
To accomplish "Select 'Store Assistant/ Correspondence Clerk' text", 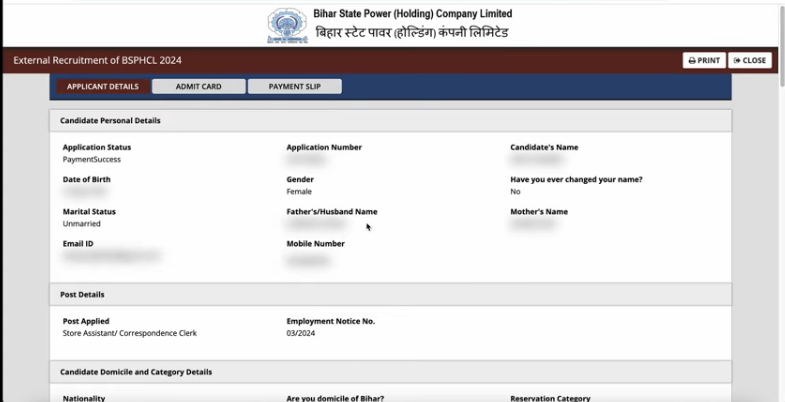I will 130,333.
